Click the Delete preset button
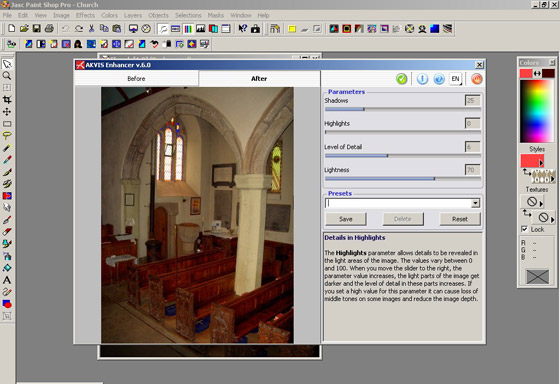Screen dimensions: 560x384 pos(402,219)
